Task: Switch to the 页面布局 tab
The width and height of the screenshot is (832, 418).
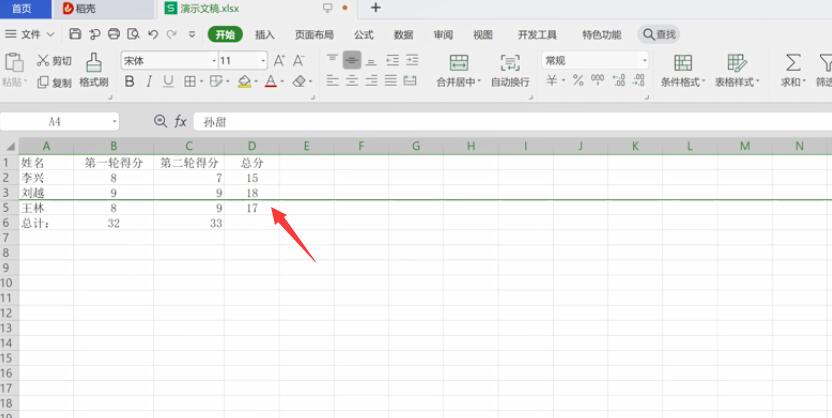Action: [x=314, y=34]
